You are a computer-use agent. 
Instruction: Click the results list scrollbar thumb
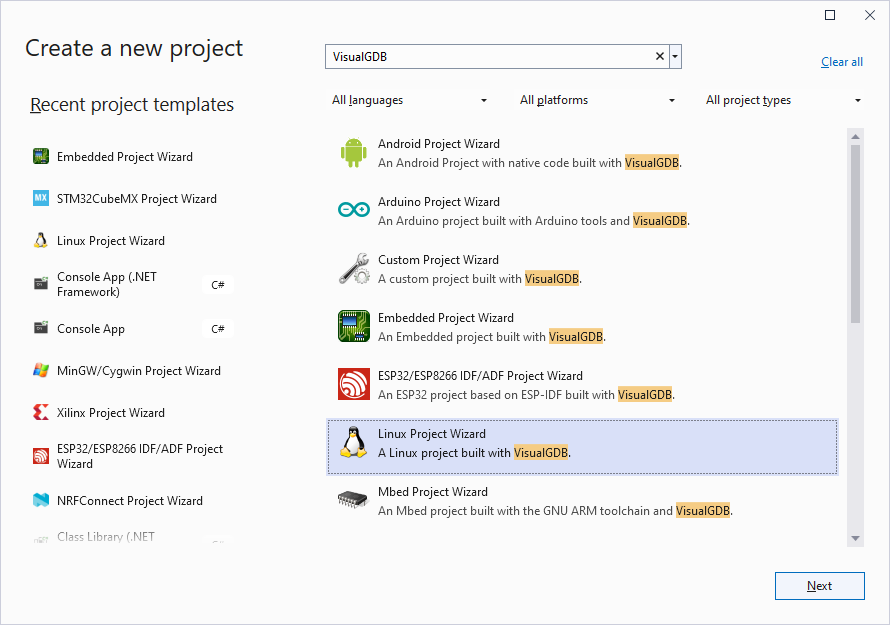point(855,234)
